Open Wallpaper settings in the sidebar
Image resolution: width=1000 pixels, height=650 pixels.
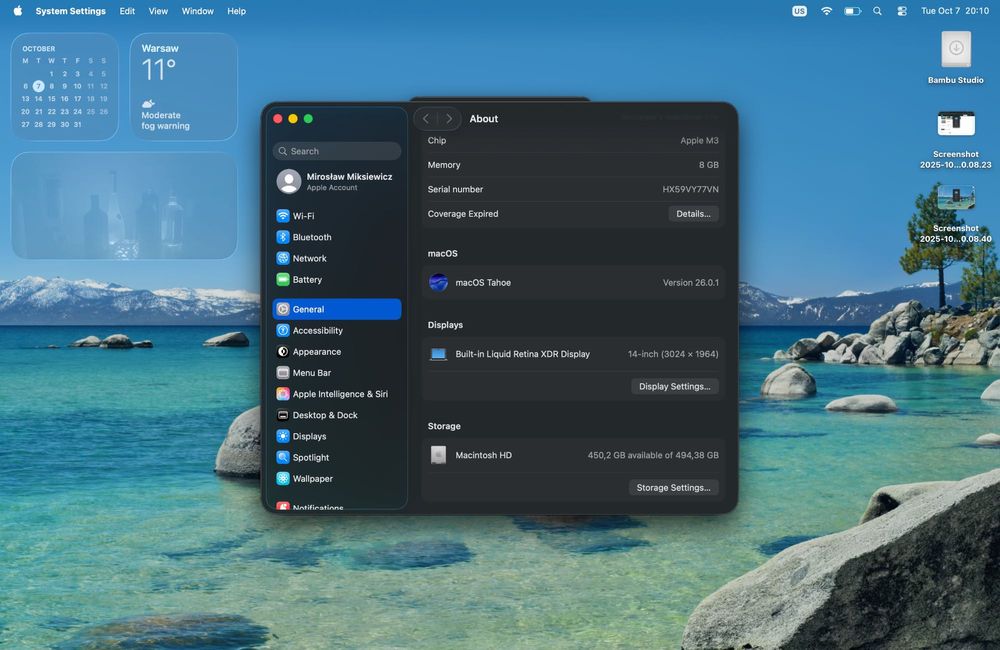tap(337, 478)
